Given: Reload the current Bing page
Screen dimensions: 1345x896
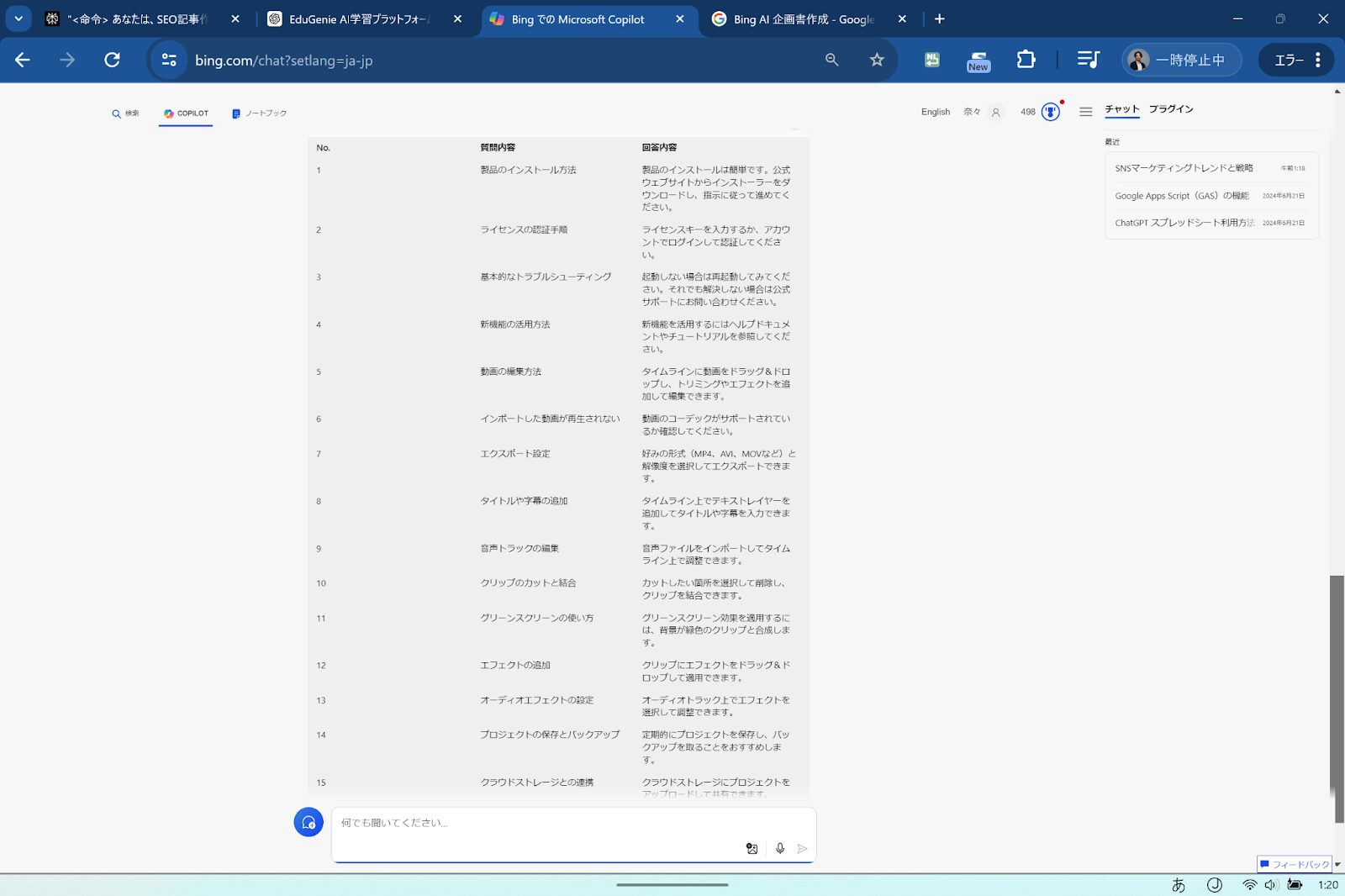Looking at the screenshot, I should pos(112,60).
